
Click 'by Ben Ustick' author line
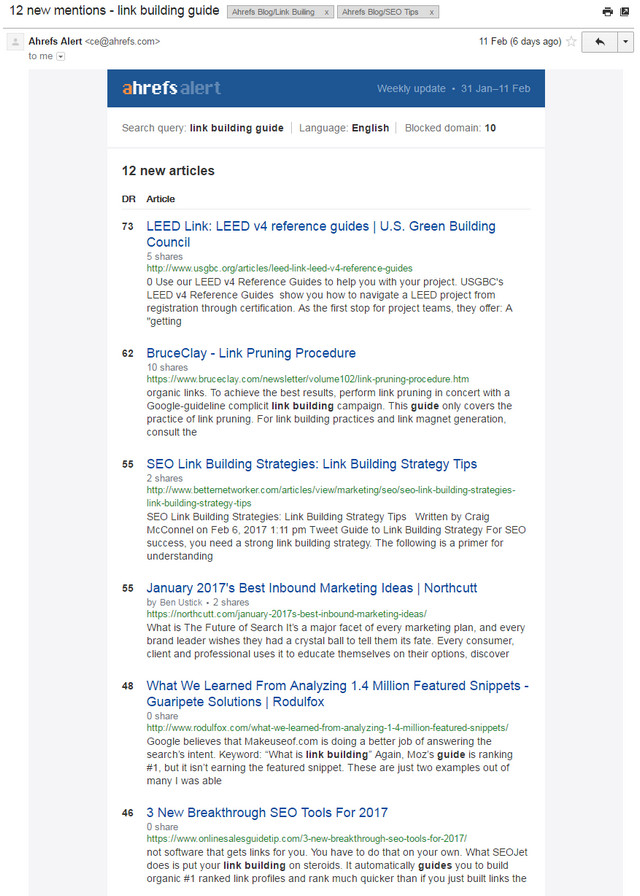[174, 602]
